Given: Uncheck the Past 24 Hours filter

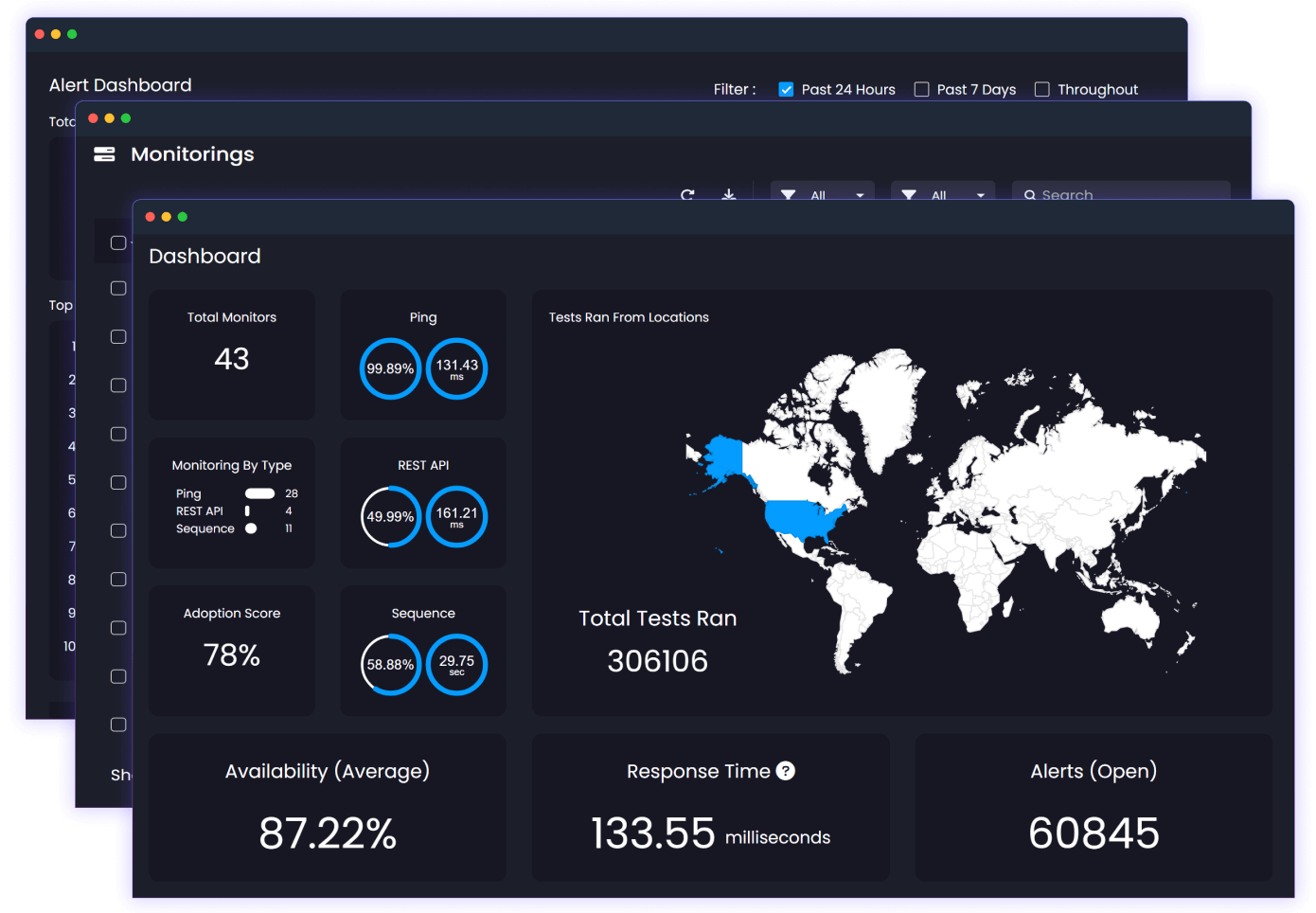Looking at the screenshot, I should click(x=786, y=89).
